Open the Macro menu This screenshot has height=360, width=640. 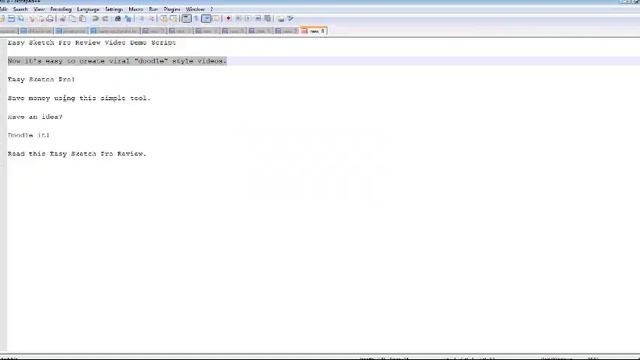(x=136, y=9)
